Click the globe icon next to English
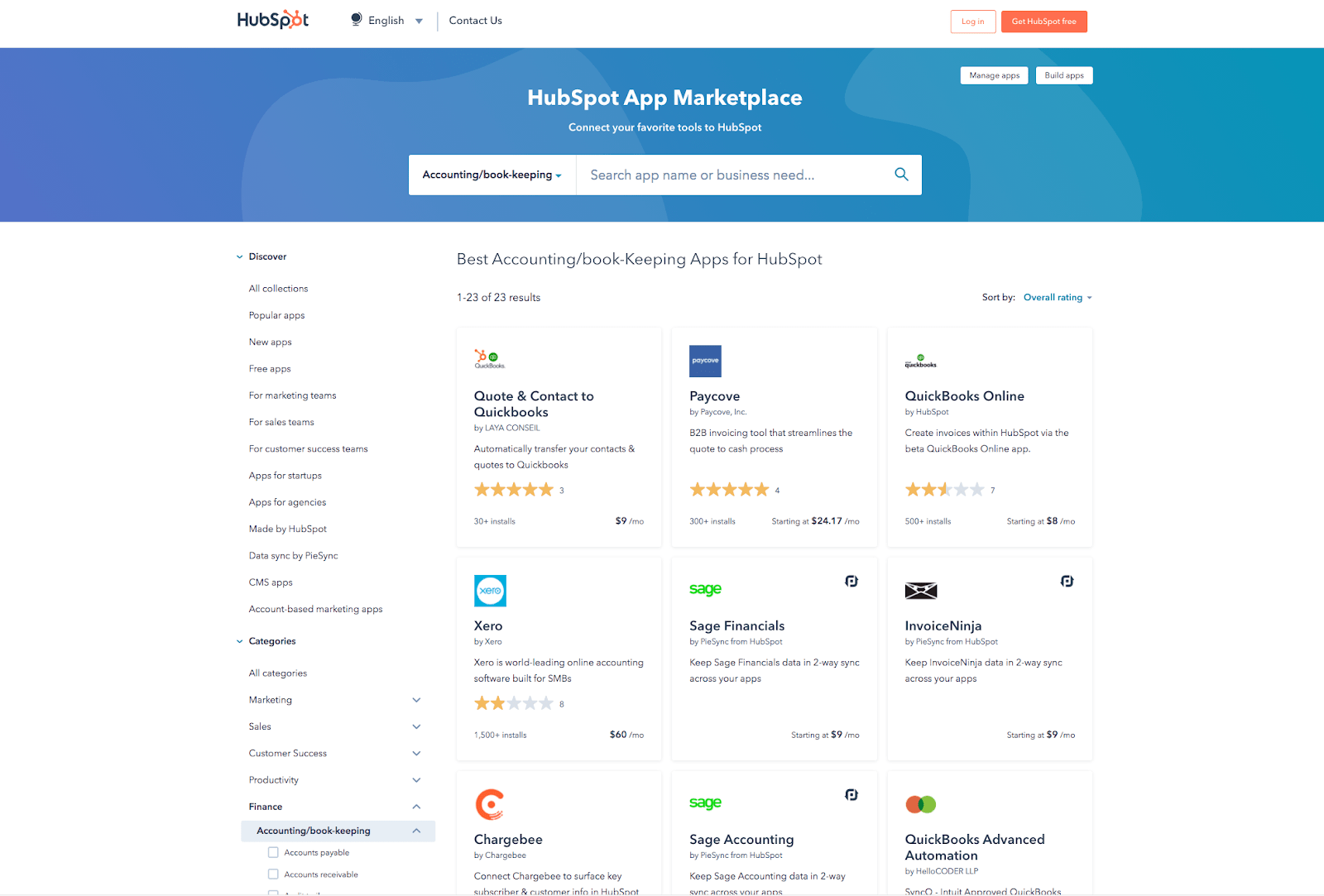This screenshot has height=896, width=1324. (357, 19)
